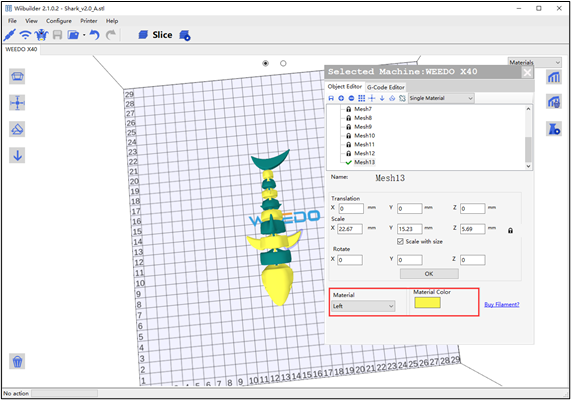
Task: Click the yellow Material Color swatch
Action: tap(427, 303)
